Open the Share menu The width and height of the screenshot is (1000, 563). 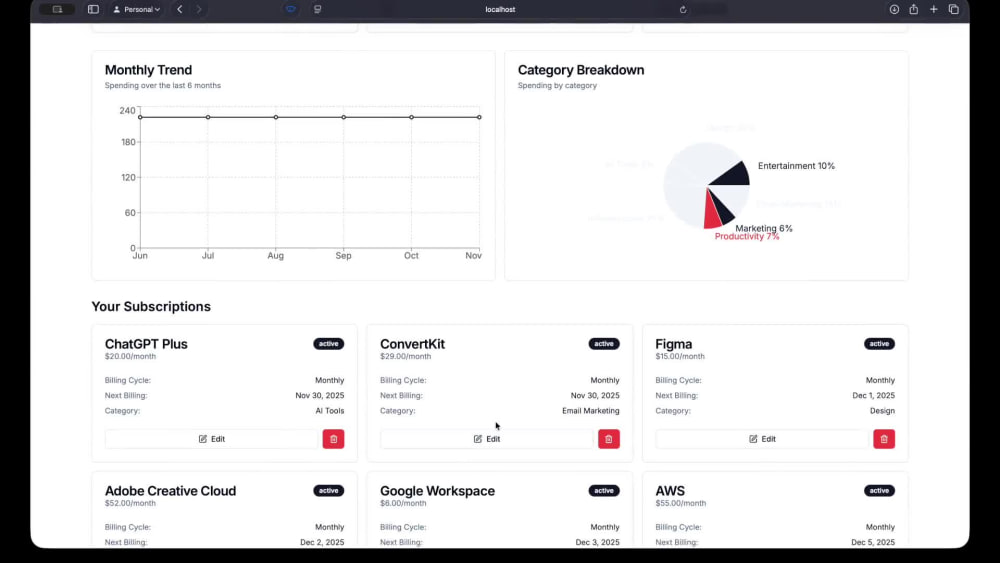[914, 10]
